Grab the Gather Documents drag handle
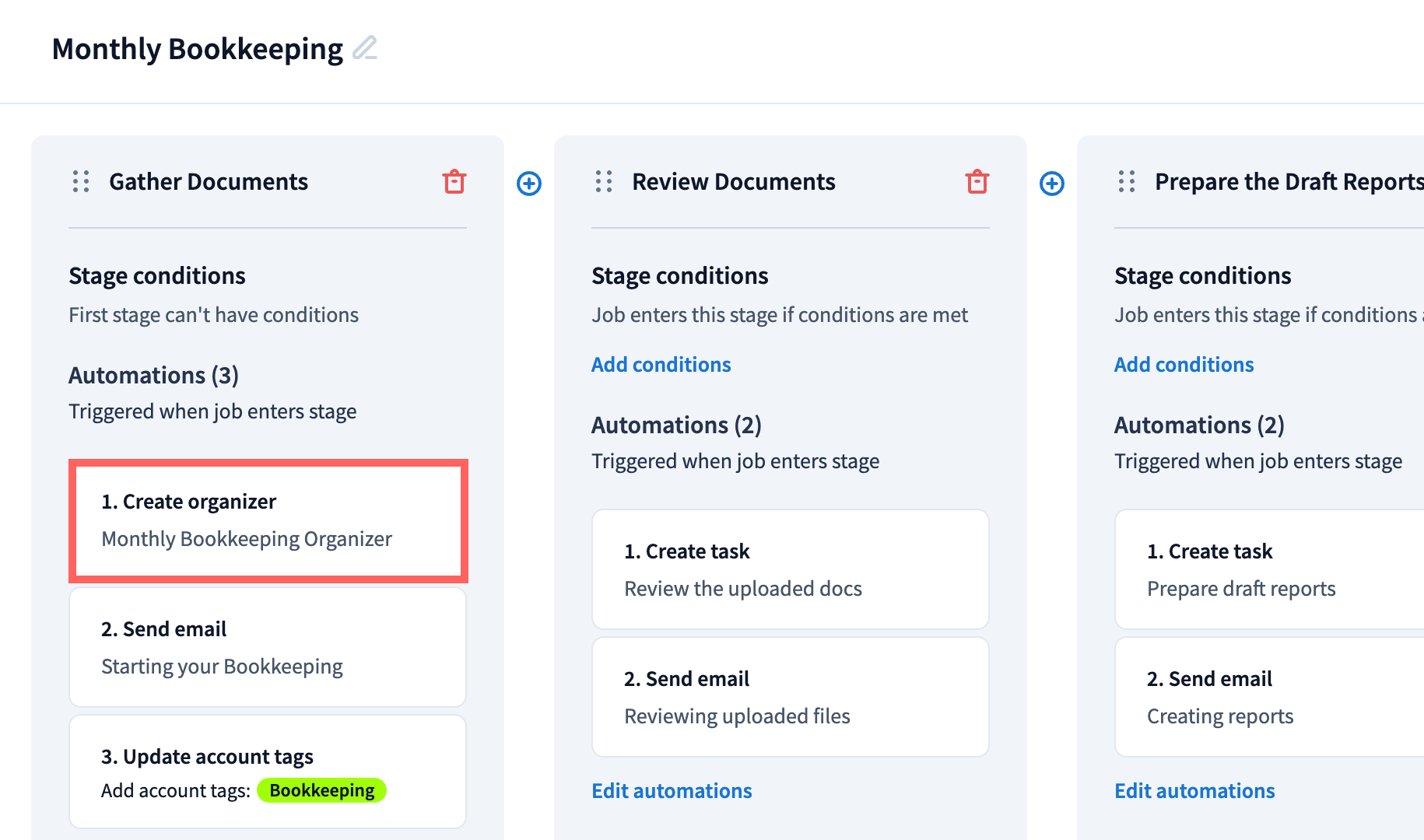This screenshot has width=1424, height=840. 81,182
